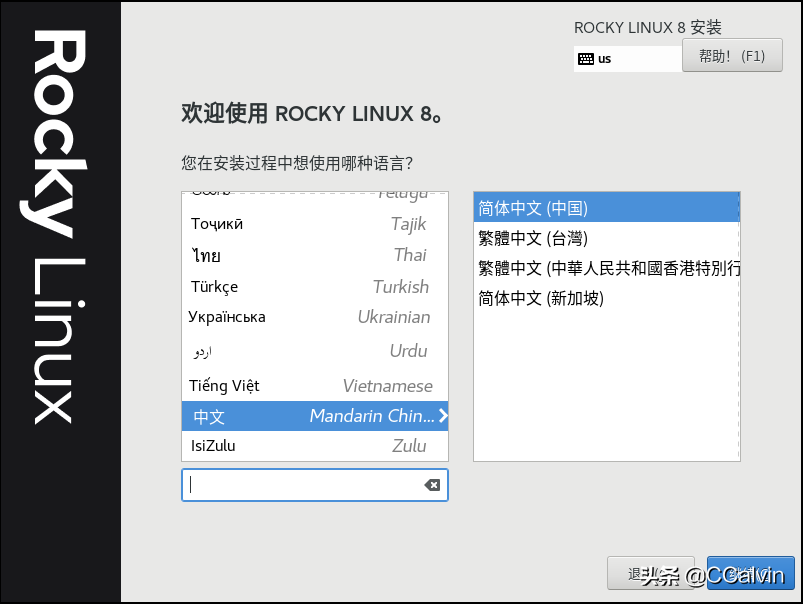The height and width of the screenshot is (604, 803).
Task: Pick IsiZulu (Zulu) language
Action: click(314, 446)
